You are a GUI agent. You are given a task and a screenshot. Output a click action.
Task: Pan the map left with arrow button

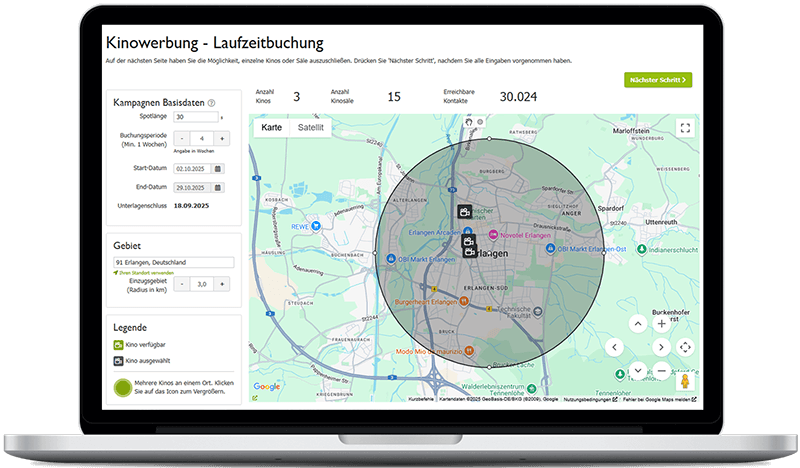click(614, 348)
